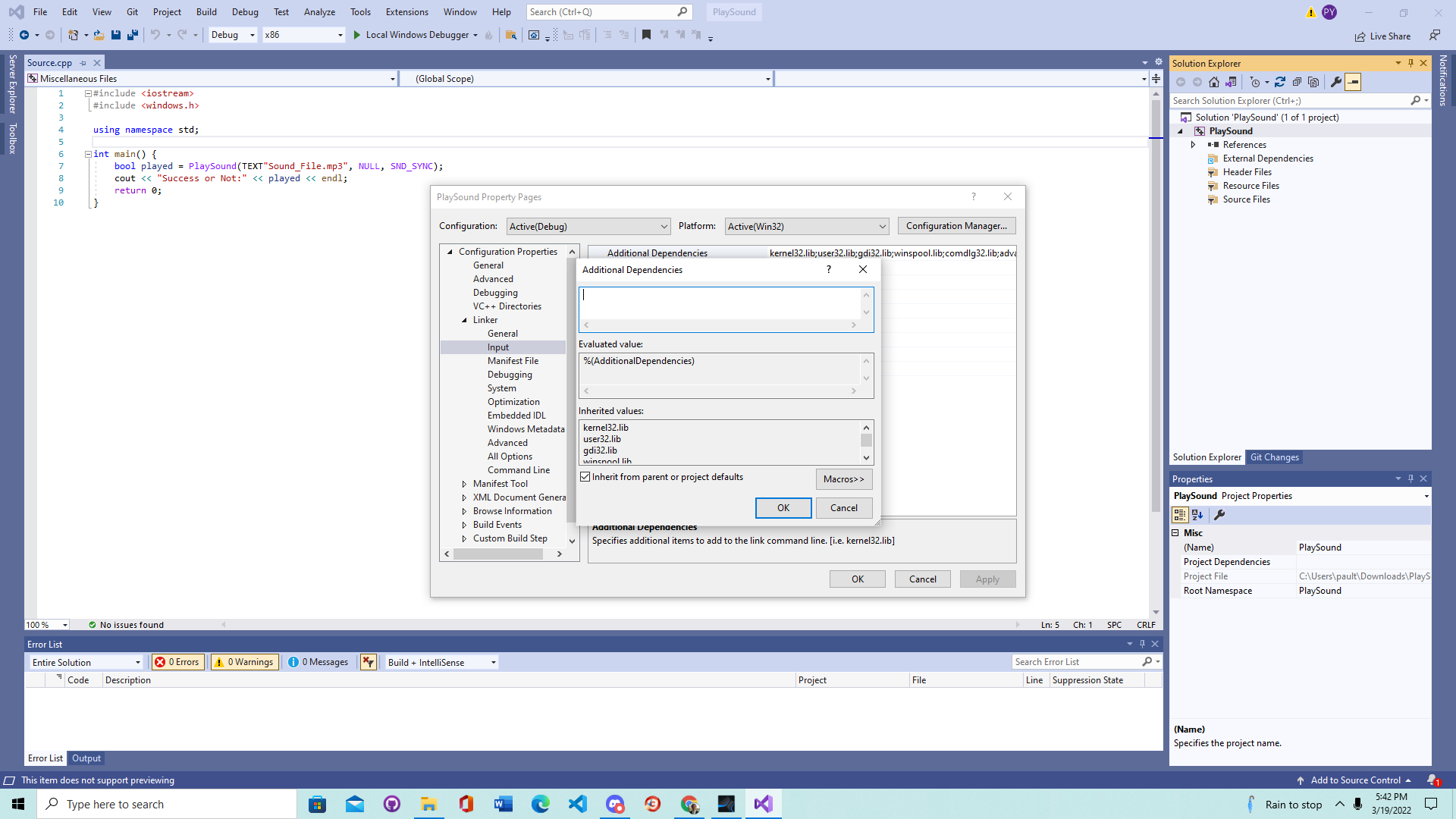Click the feedback person icon

[x=1435, y=35]
